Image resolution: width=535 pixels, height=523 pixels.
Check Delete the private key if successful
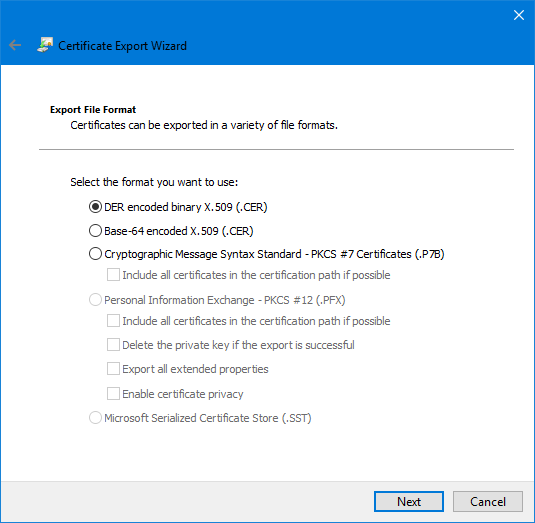(x=113, y=345)
